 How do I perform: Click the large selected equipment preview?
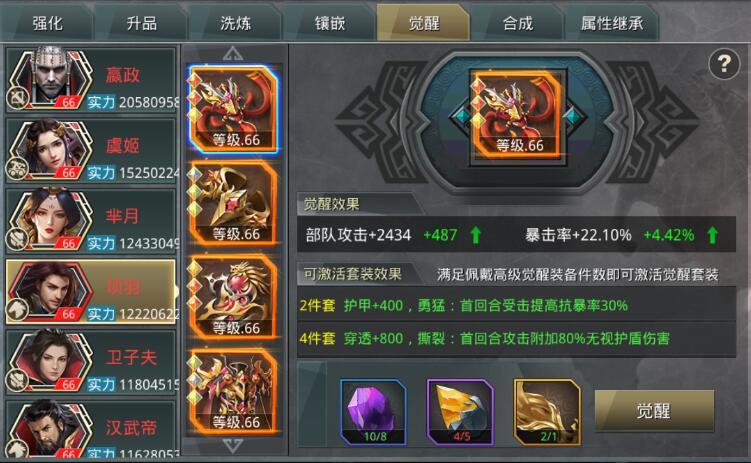point(518,117)
